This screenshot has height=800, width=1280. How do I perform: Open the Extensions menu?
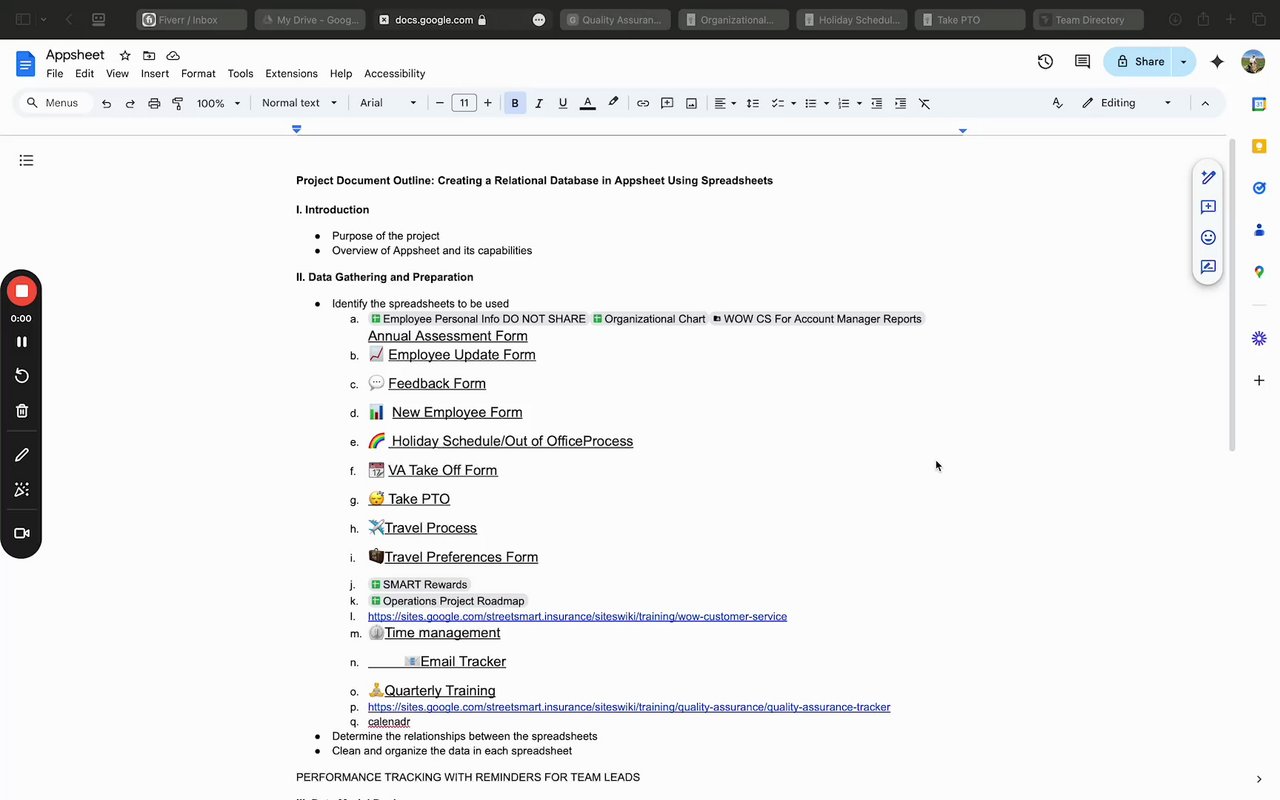(x=291, y=74)
